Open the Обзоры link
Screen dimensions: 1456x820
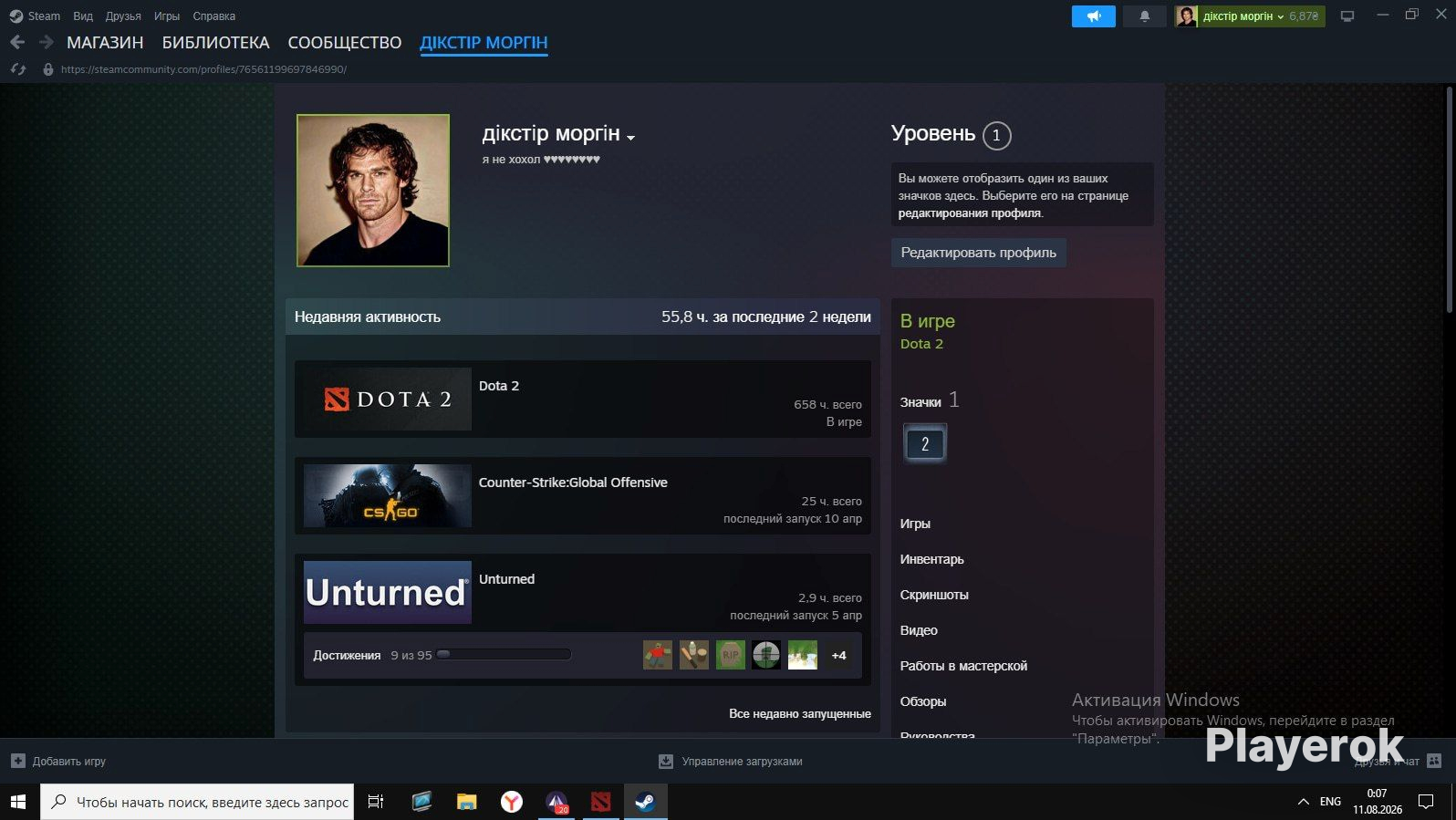click(923, 701)
